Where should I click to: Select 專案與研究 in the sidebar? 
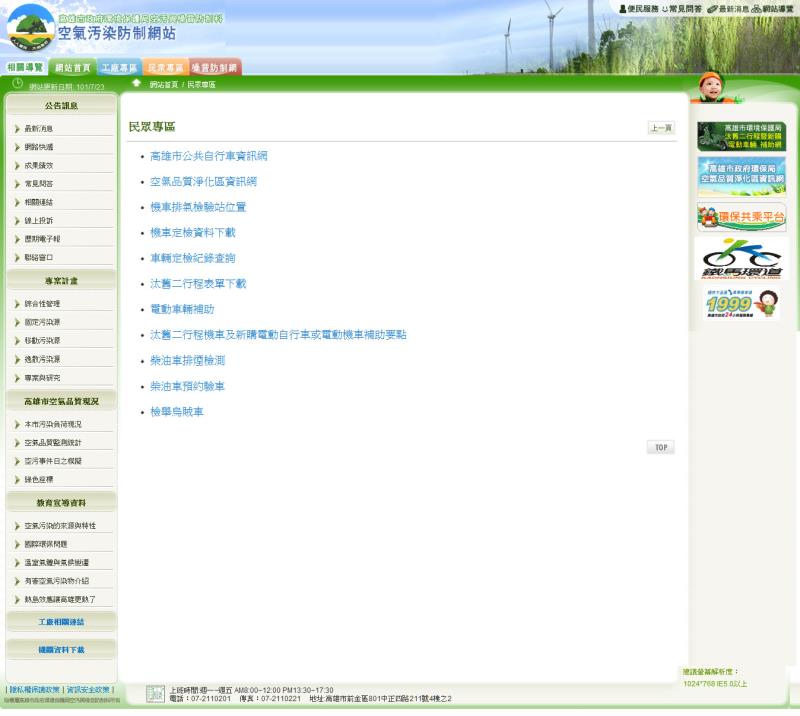click(42, 378)
